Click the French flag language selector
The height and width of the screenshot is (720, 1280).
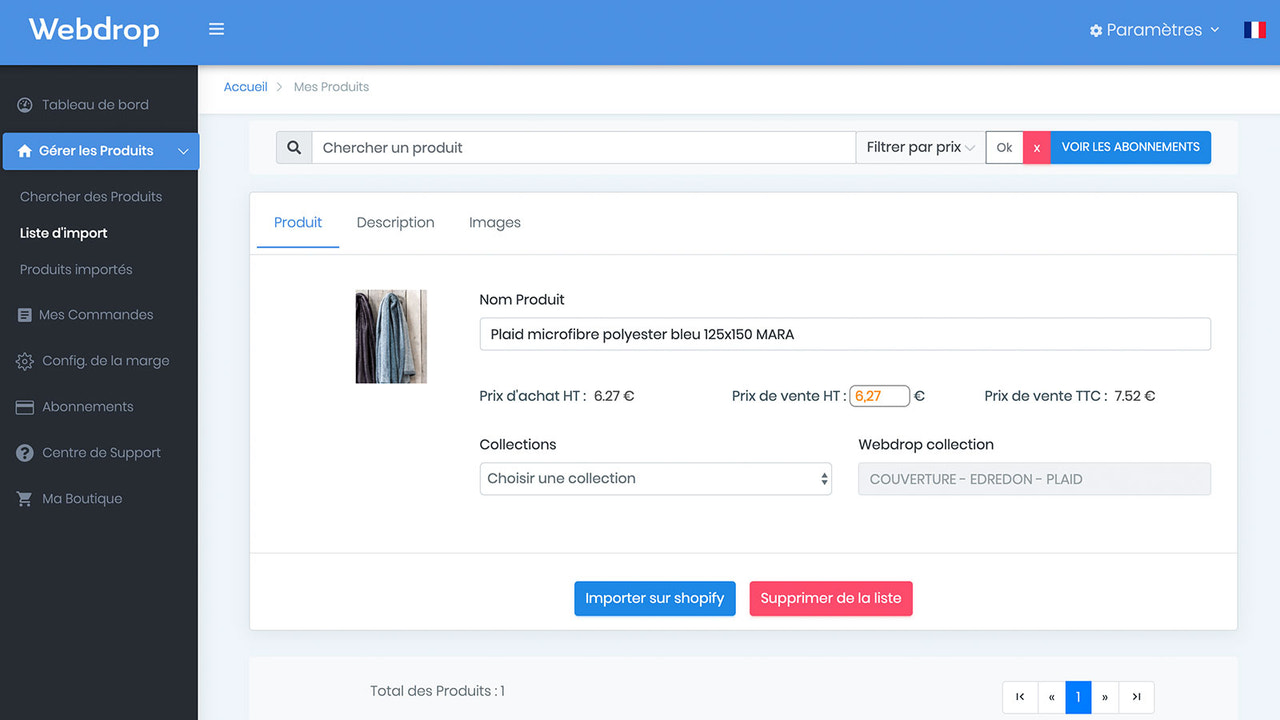tap(1254, 29)
